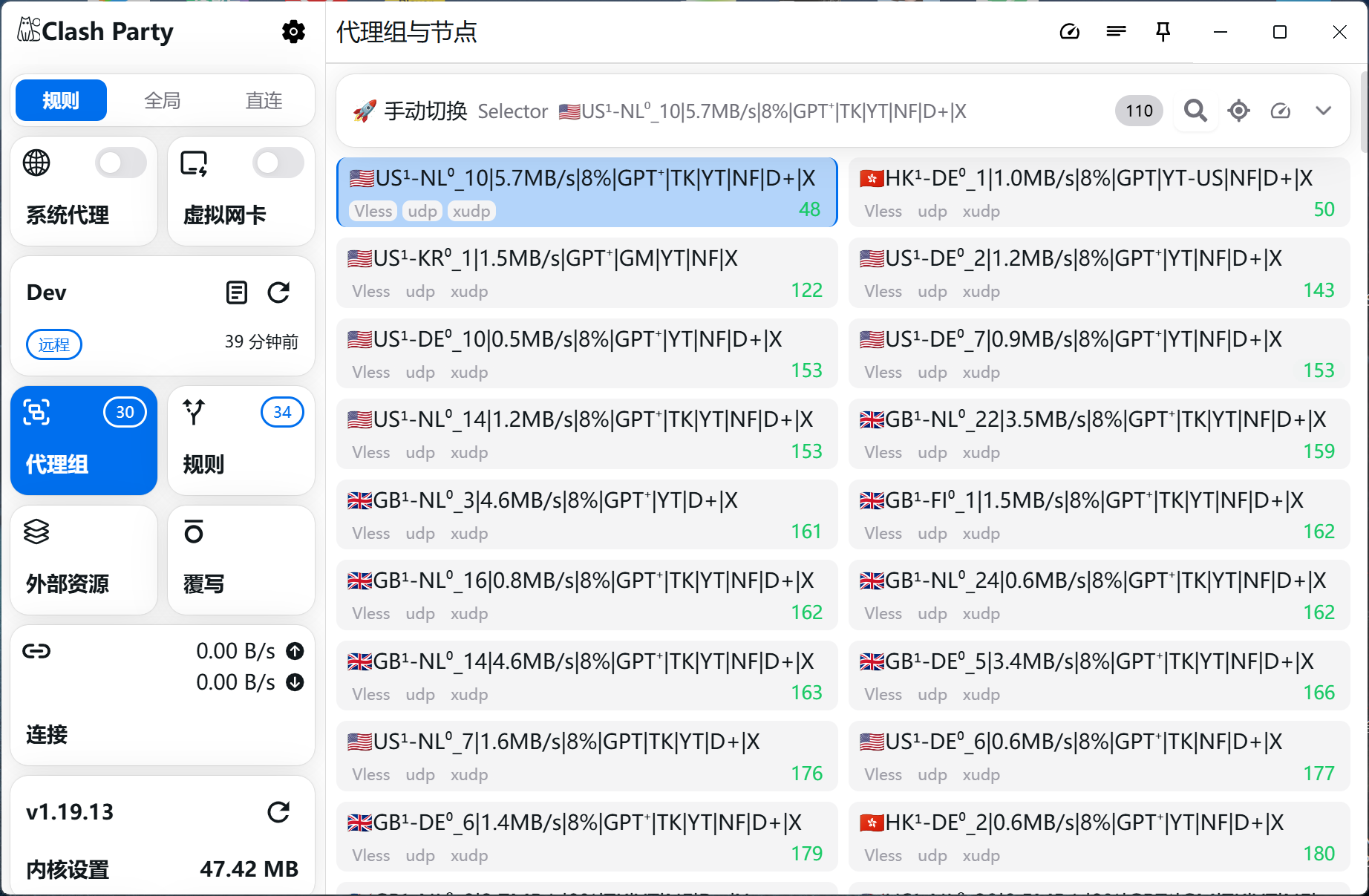Click the rocket icon beside 手动切换
This screenshot has height=896, width=1369.
(x=365, y=111)
